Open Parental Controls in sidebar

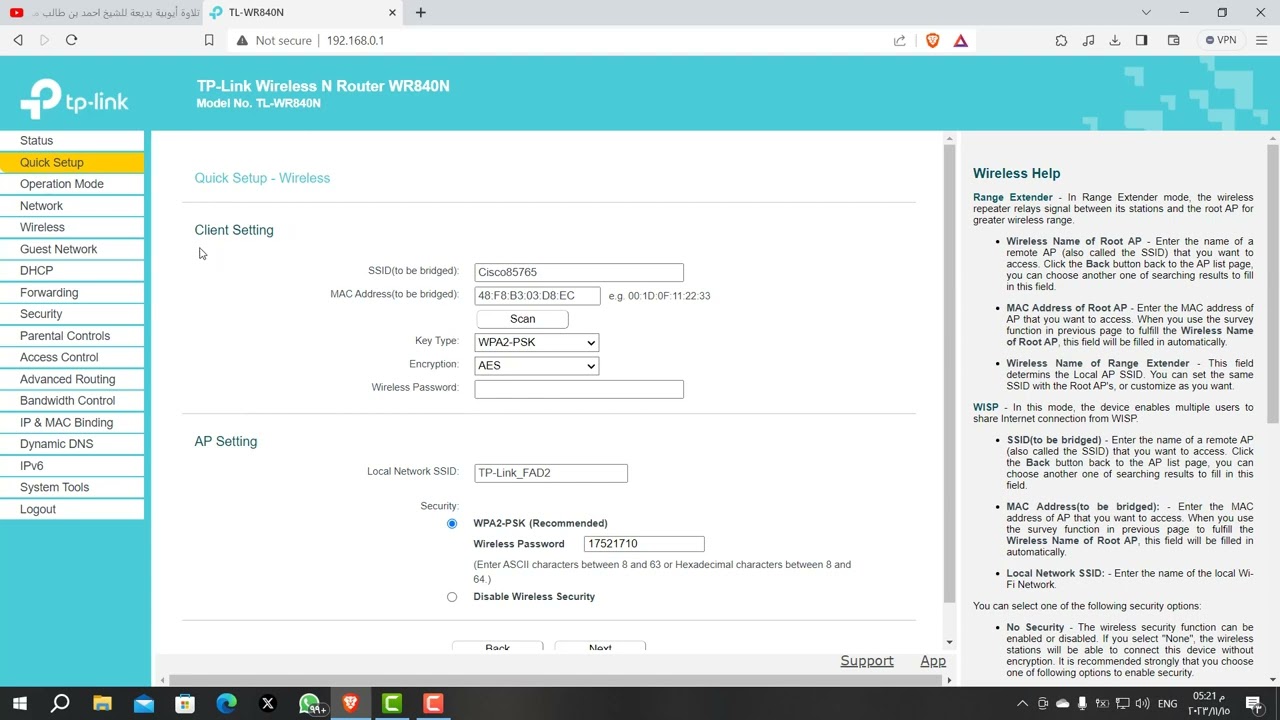tap(72, 336)
